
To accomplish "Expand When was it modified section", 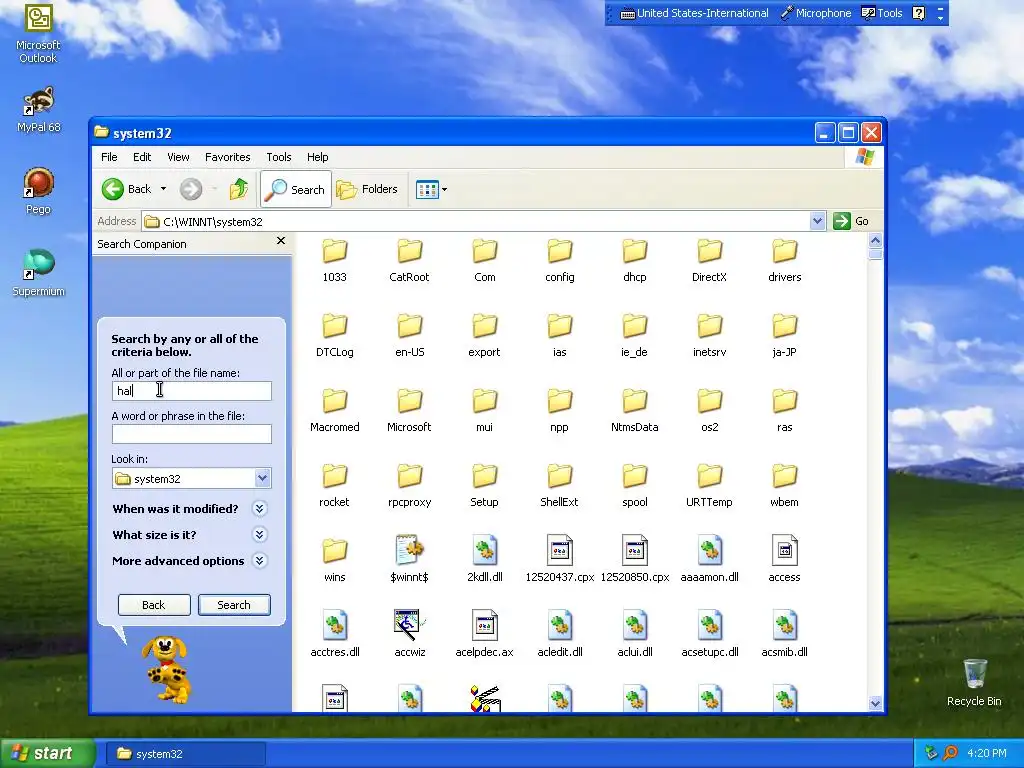I will pos(259,508).
